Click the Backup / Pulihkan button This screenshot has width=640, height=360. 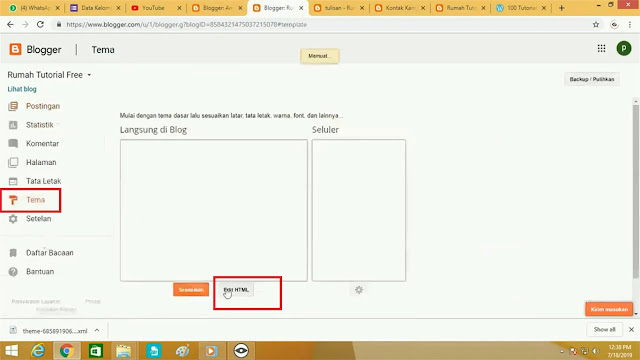pos(592,79)
